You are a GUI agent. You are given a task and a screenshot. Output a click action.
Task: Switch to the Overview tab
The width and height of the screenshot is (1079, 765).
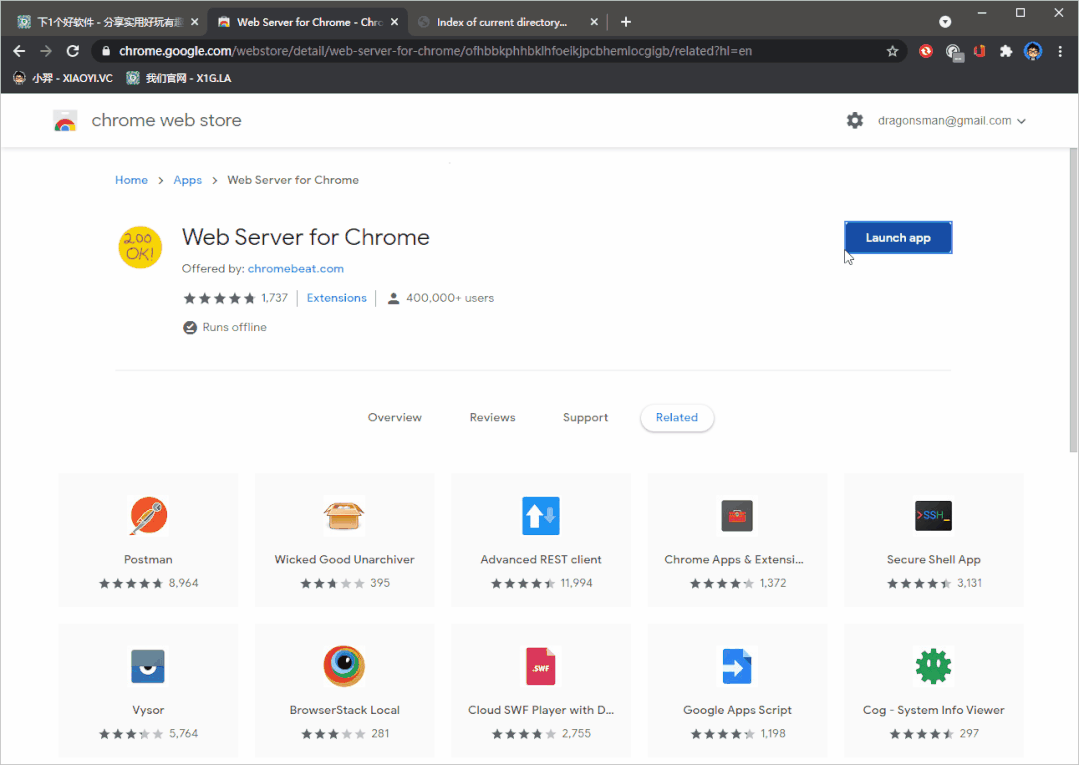click(395, 418)
